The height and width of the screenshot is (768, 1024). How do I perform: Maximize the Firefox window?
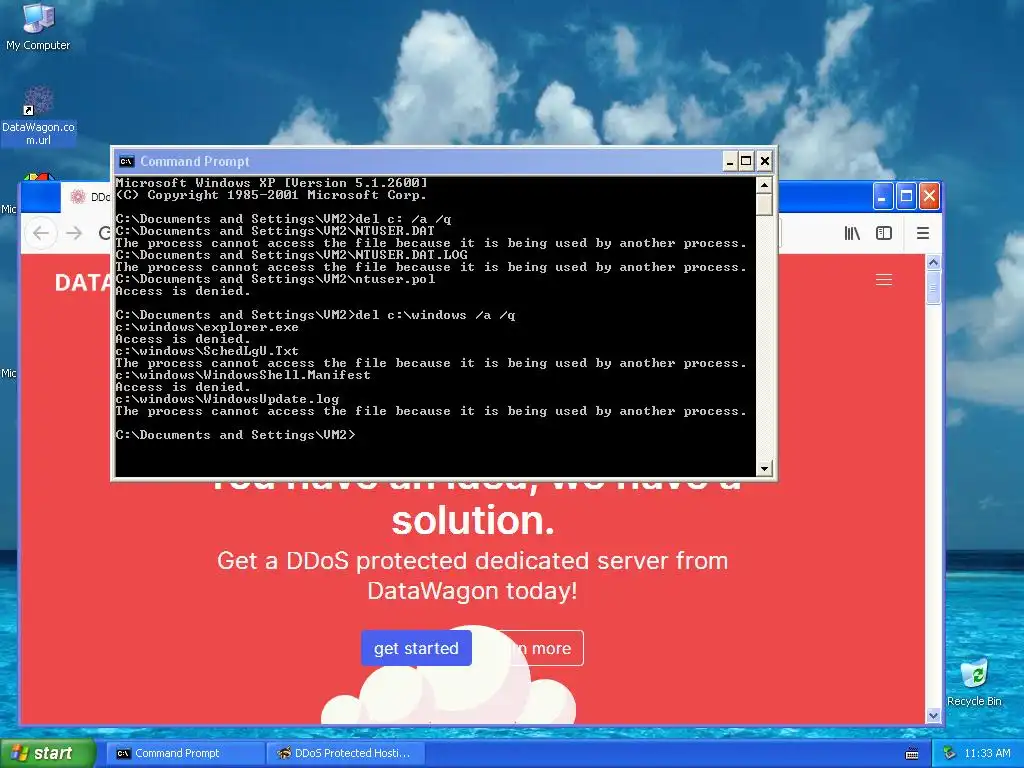coord(906,197)
